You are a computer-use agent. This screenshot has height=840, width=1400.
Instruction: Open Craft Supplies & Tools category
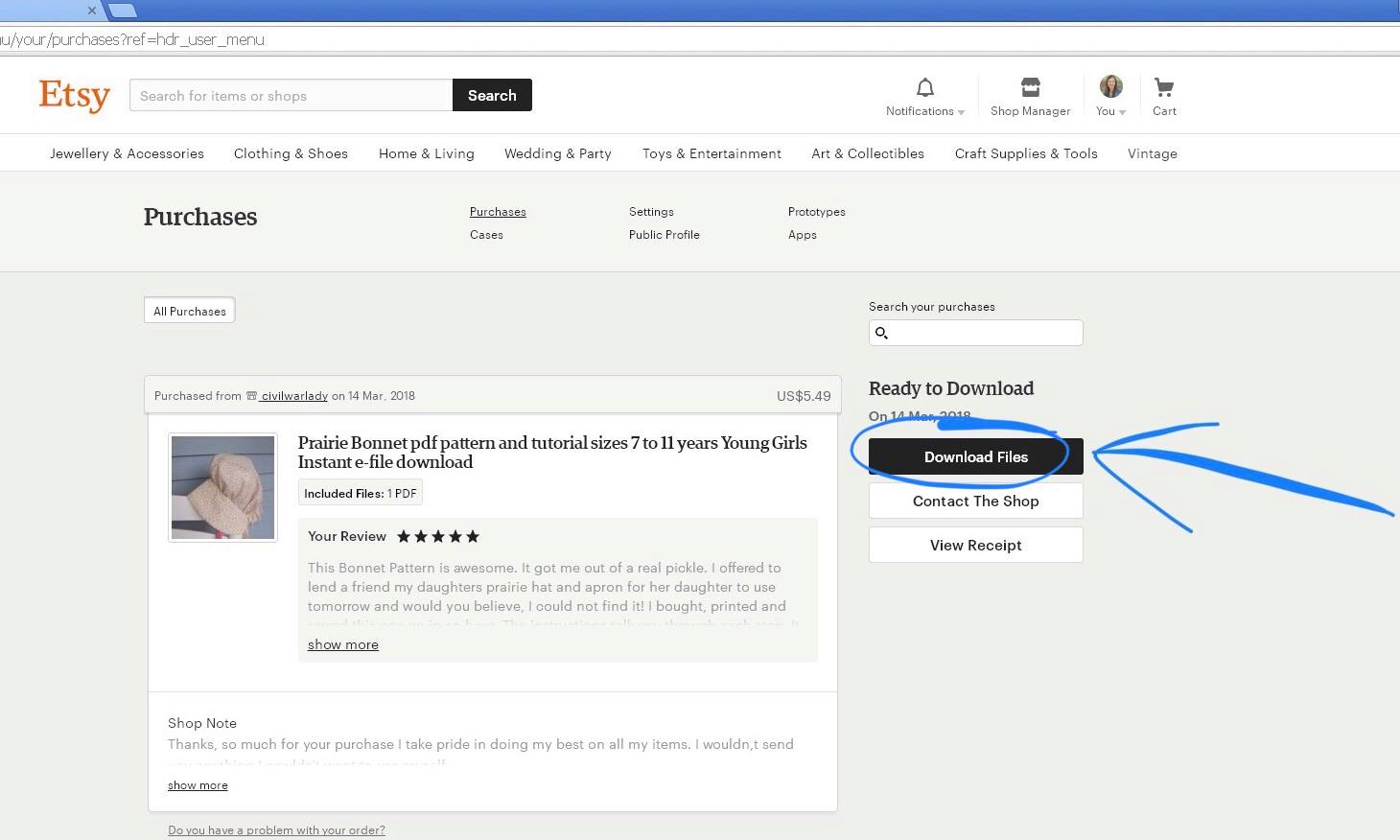(1025, 153)
